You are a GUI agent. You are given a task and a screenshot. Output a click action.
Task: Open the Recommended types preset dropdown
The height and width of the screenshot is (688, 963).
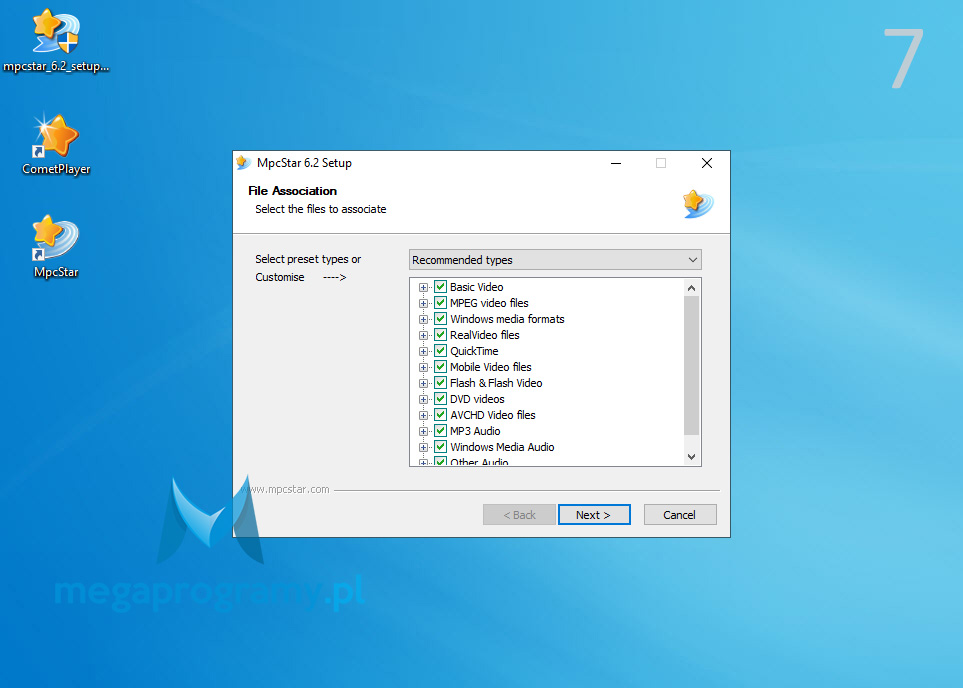click(x=555, y=260)
